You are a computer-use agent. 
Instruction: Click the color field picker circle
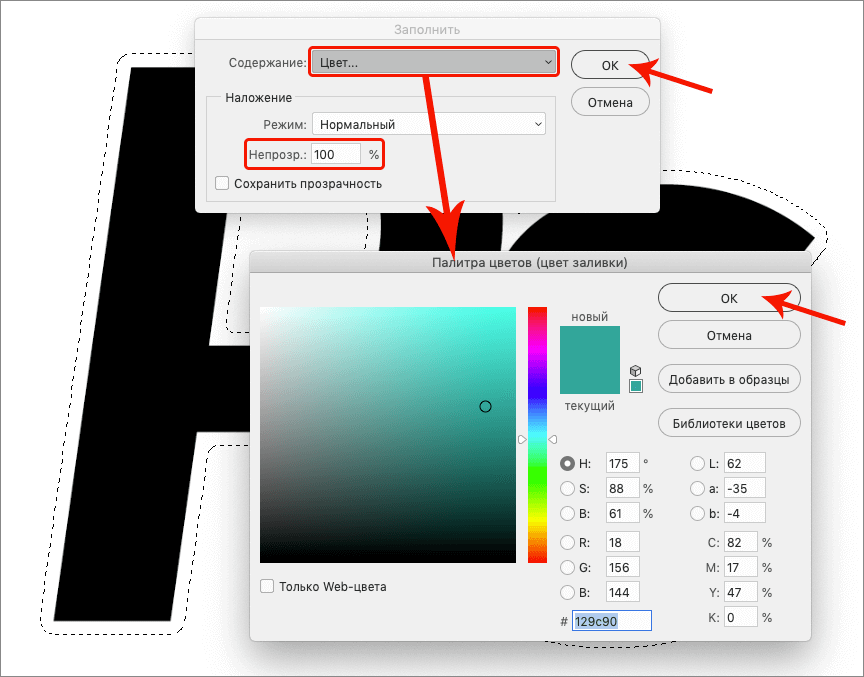tap(485, 407)
